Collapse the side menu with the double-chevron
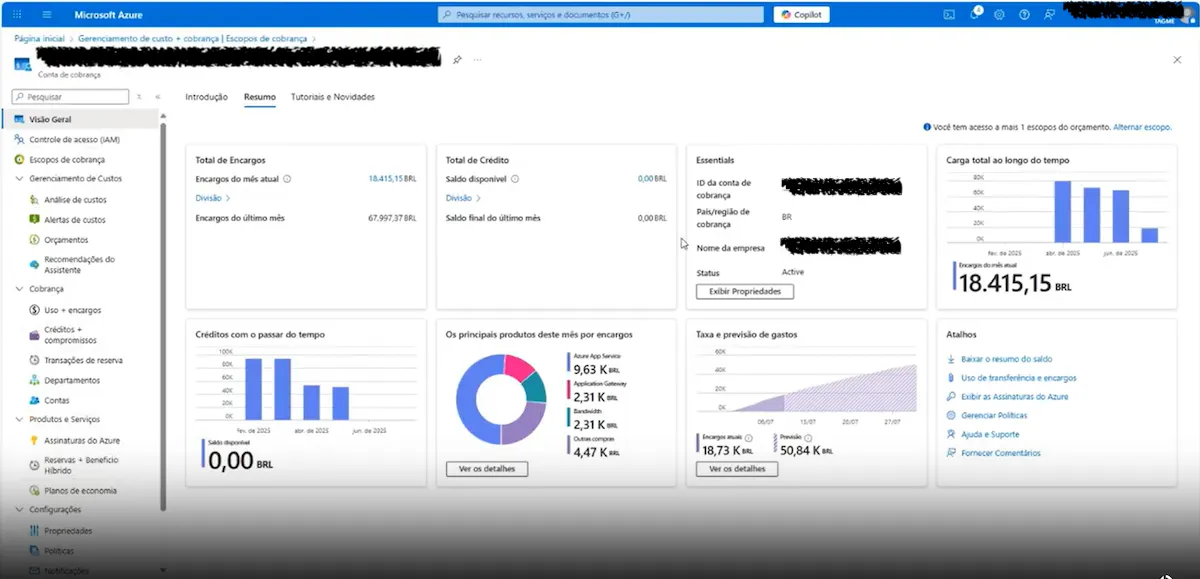Screen dimensions: 1200x579 [x=158, y=97]
